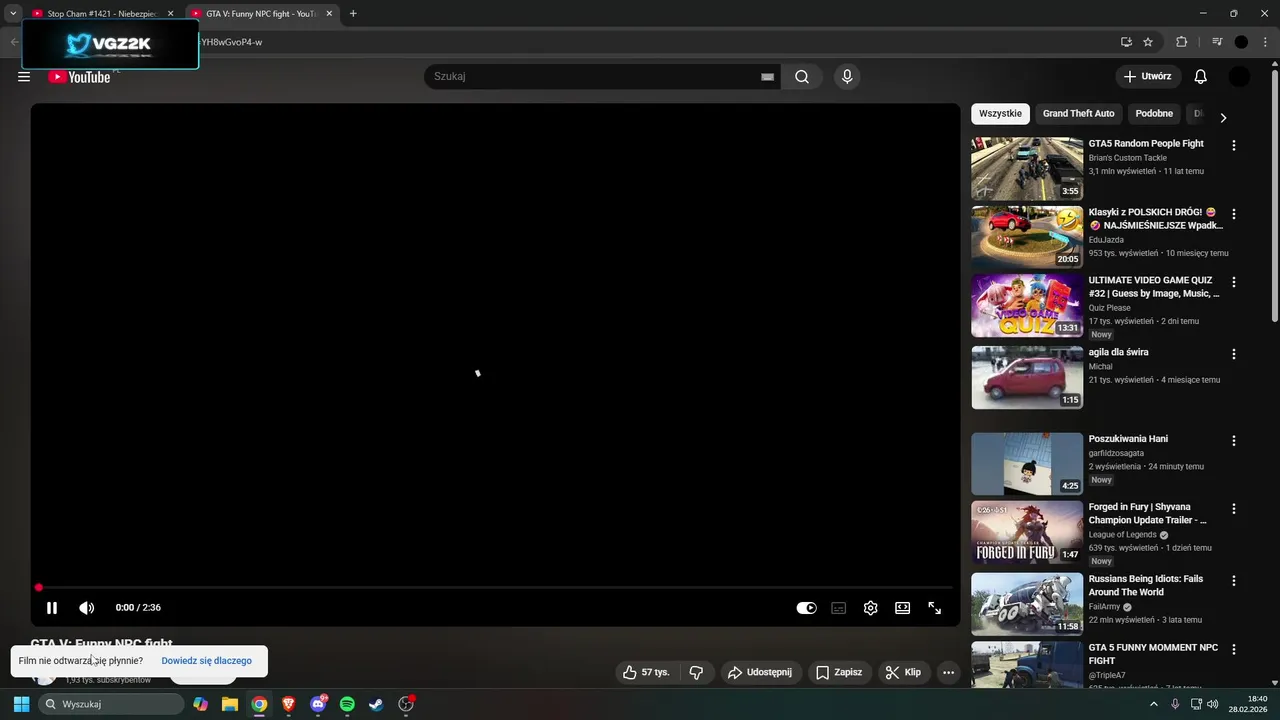The height and width of the screenshot is (720, 1280).
Task: Select the Wszystkie filter chip
Action: (x=1000, y=114)
